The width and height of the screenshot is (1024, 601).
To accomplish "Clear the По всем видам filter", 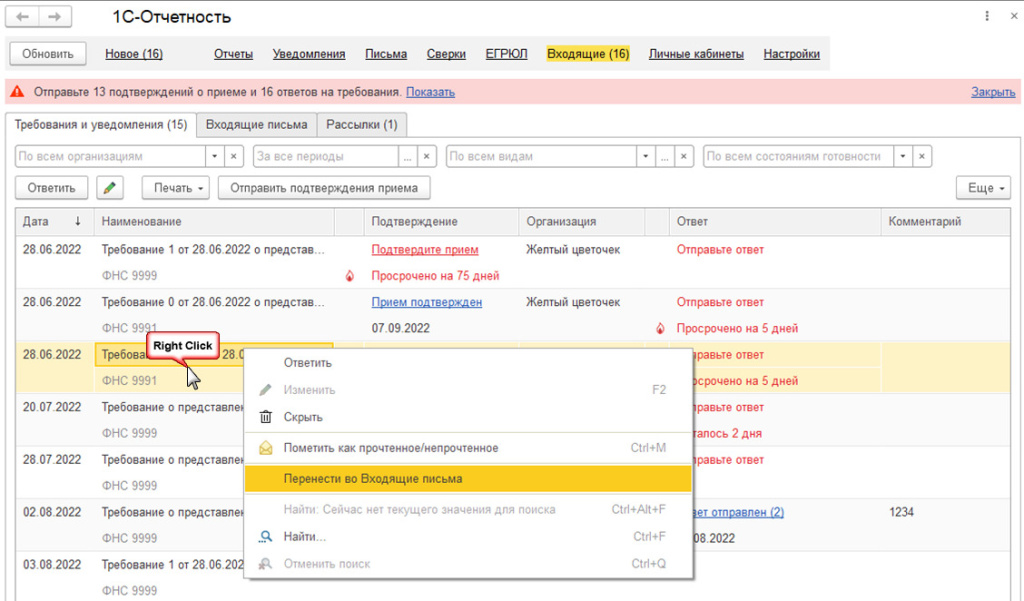I will [684, 156].
